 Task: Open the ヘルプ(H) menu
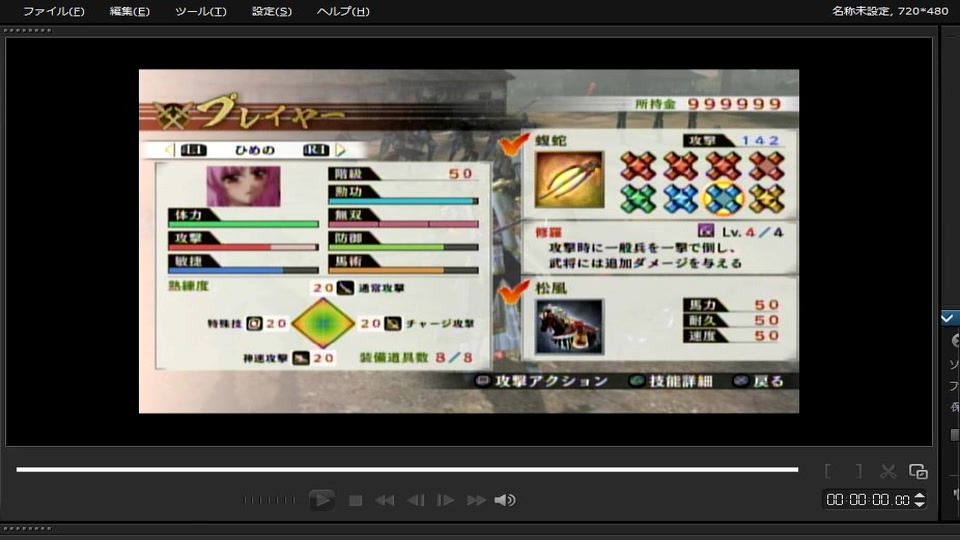(x=343, y=11)
